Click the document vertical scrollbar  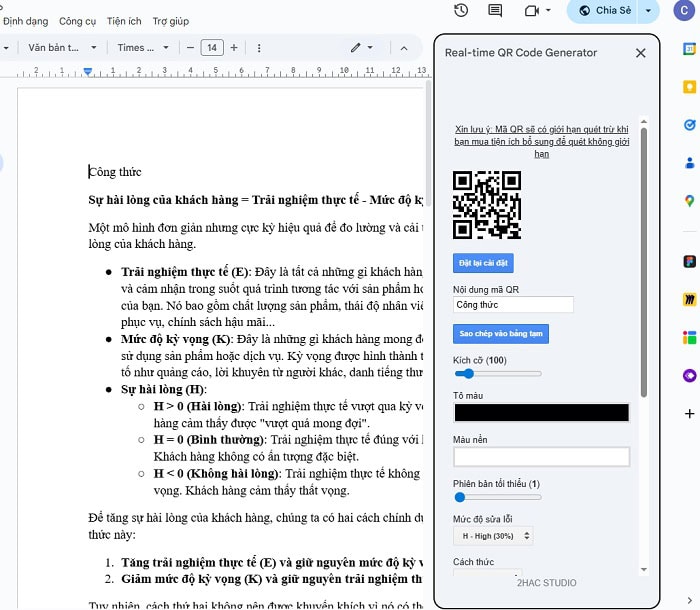[x=428, y=144]
